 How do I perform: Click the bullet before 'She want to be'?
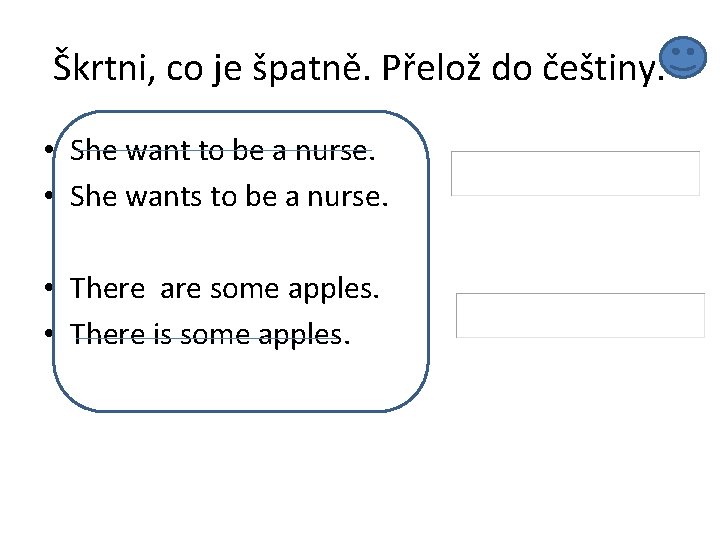pos(48,152)
